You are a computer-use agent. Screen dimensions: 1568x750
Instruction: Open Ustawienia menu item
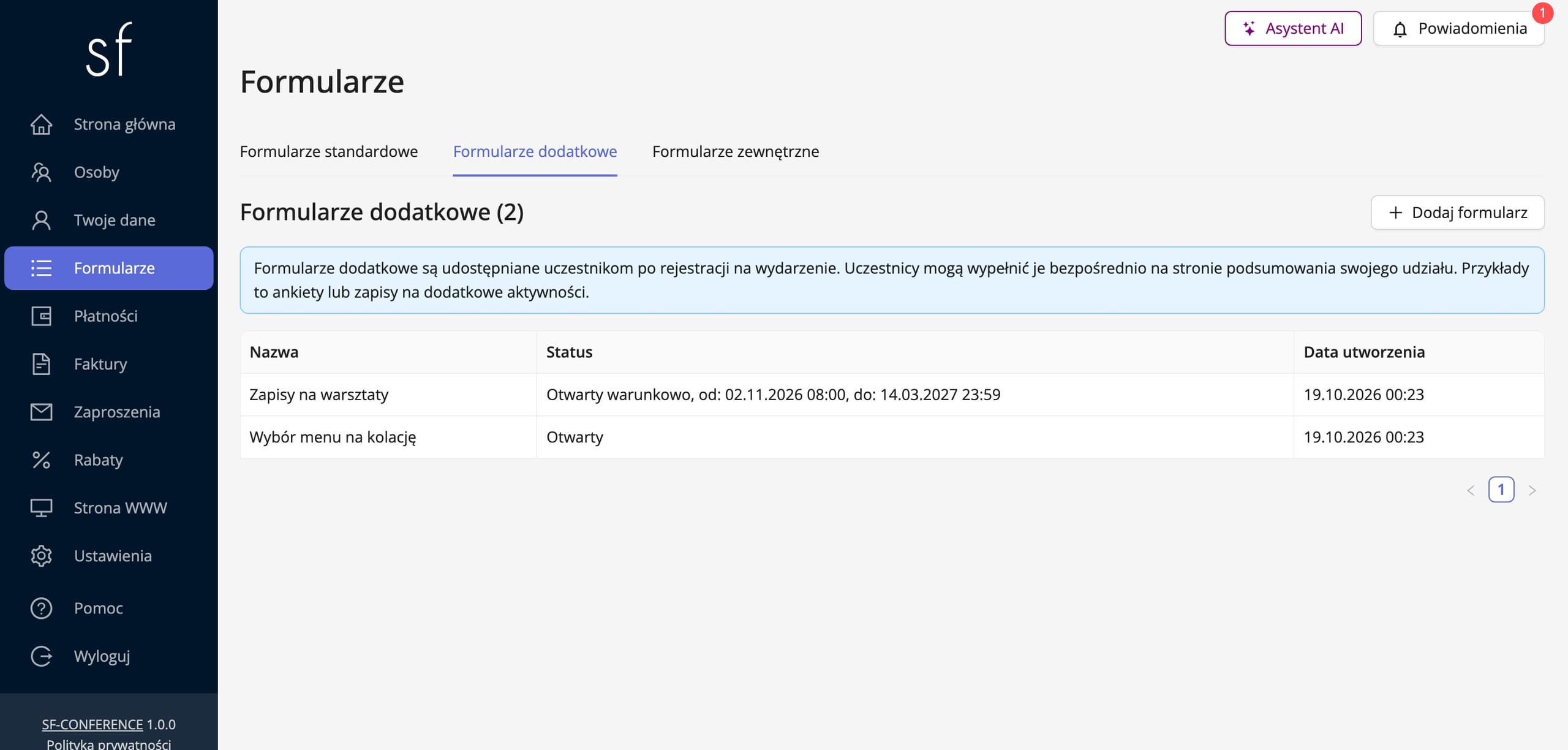click(x=109, y=556)
